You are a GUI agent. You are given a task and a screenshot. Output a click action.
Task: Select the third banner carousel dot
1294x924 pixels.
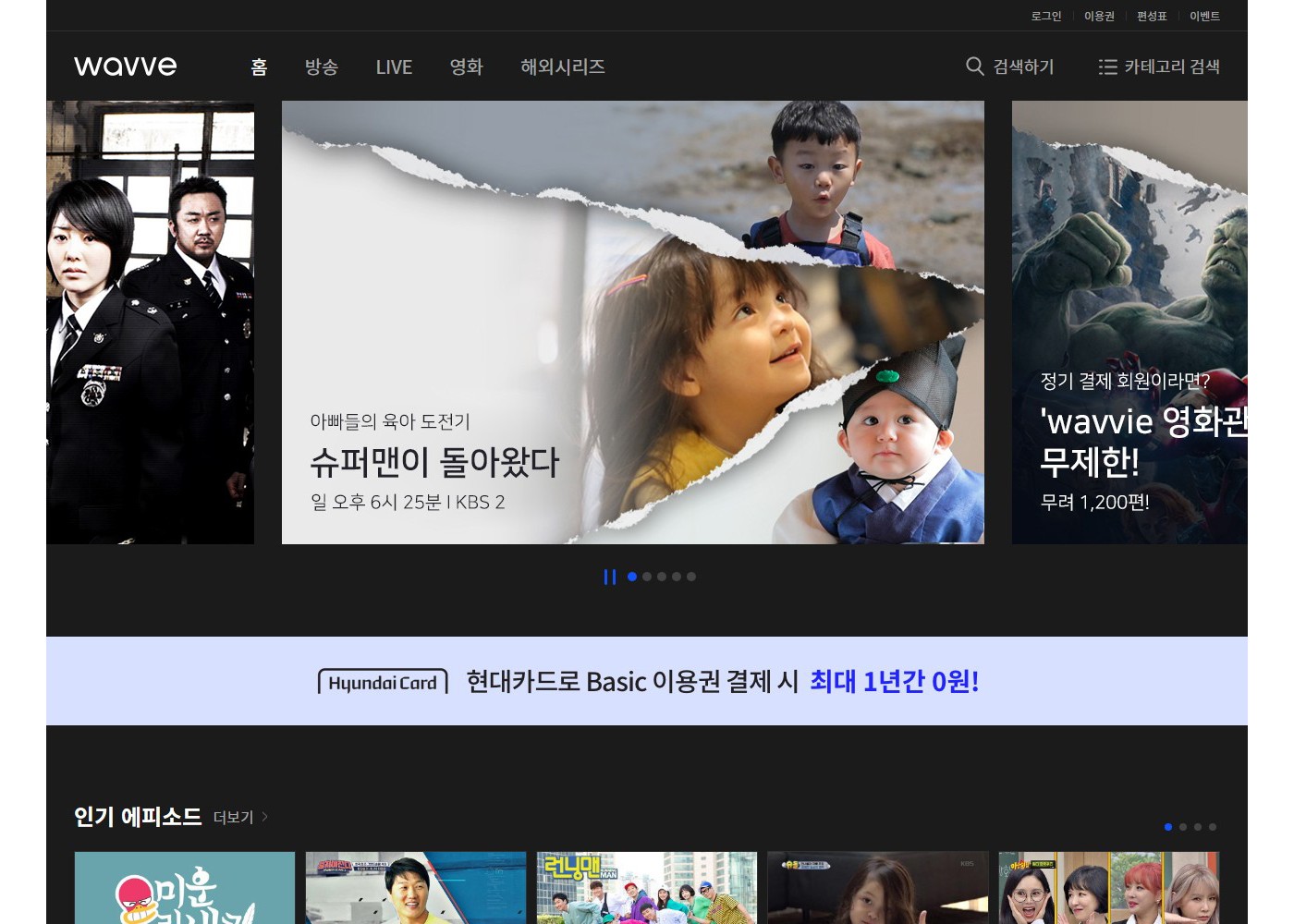click(662, 577)
